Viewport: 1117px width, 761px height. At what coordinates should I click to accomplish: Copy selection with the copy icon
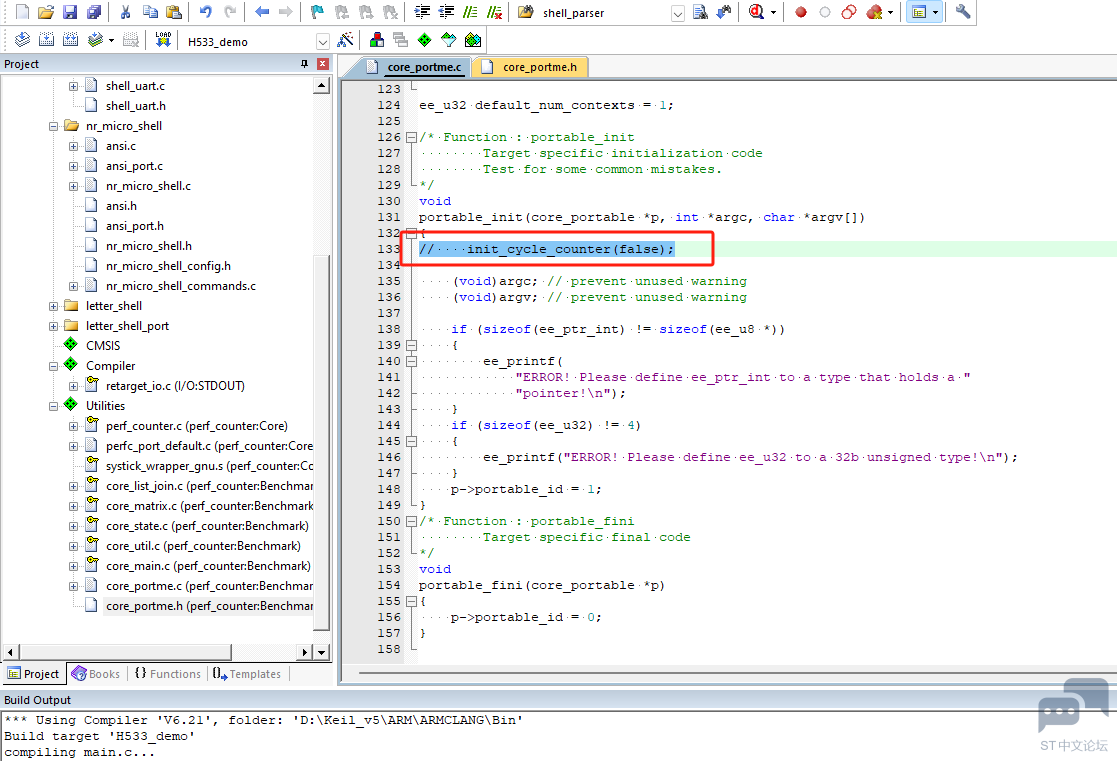point(150,12)
